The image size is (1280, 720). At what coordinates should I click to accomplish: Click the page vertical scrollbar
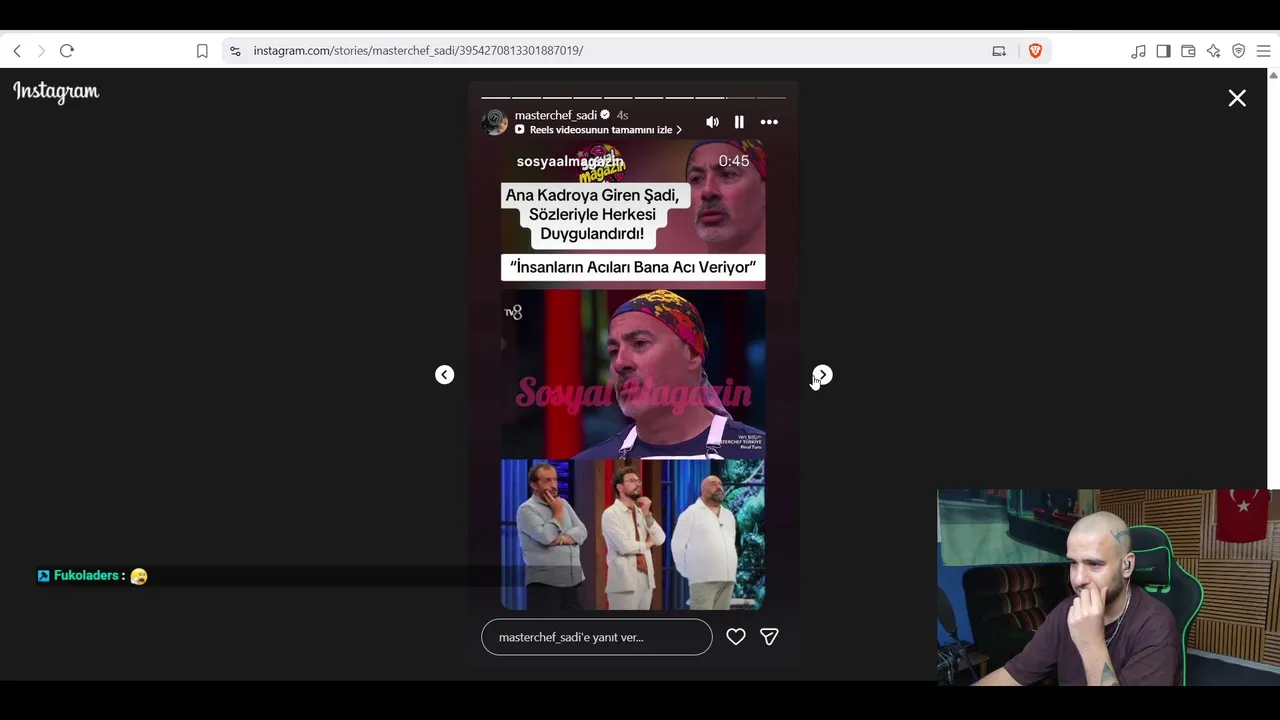click(x=1273, y=278)
